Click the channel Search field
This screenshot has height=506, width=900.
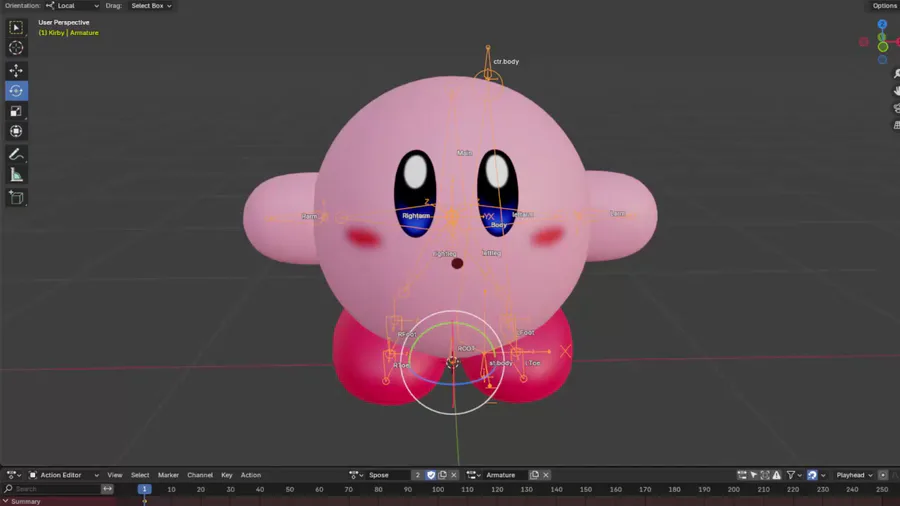tap(52, 489)
